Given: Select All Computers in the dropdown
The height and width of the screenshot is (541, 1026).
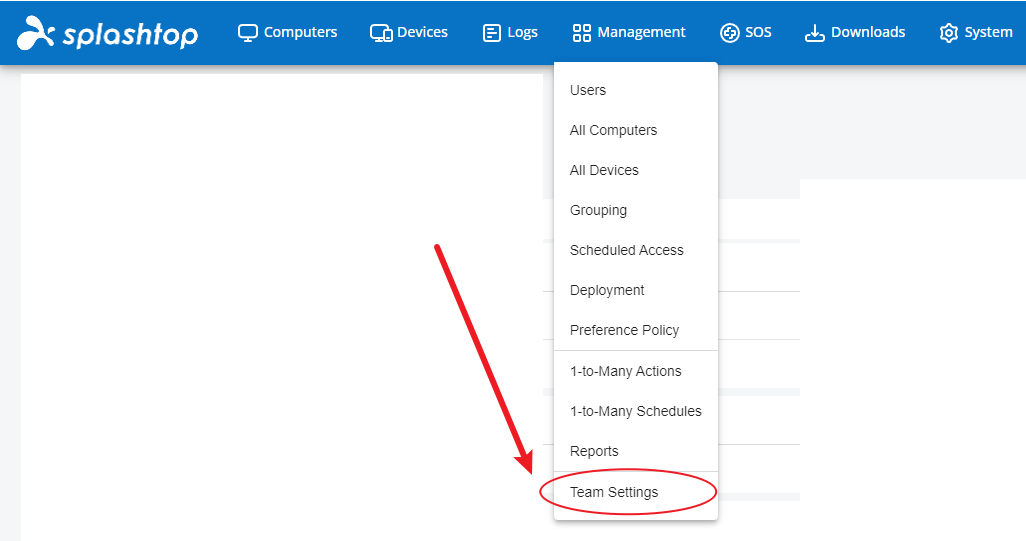Looking at the screenshot, I should pyautogui.click(x=613, y=130).
